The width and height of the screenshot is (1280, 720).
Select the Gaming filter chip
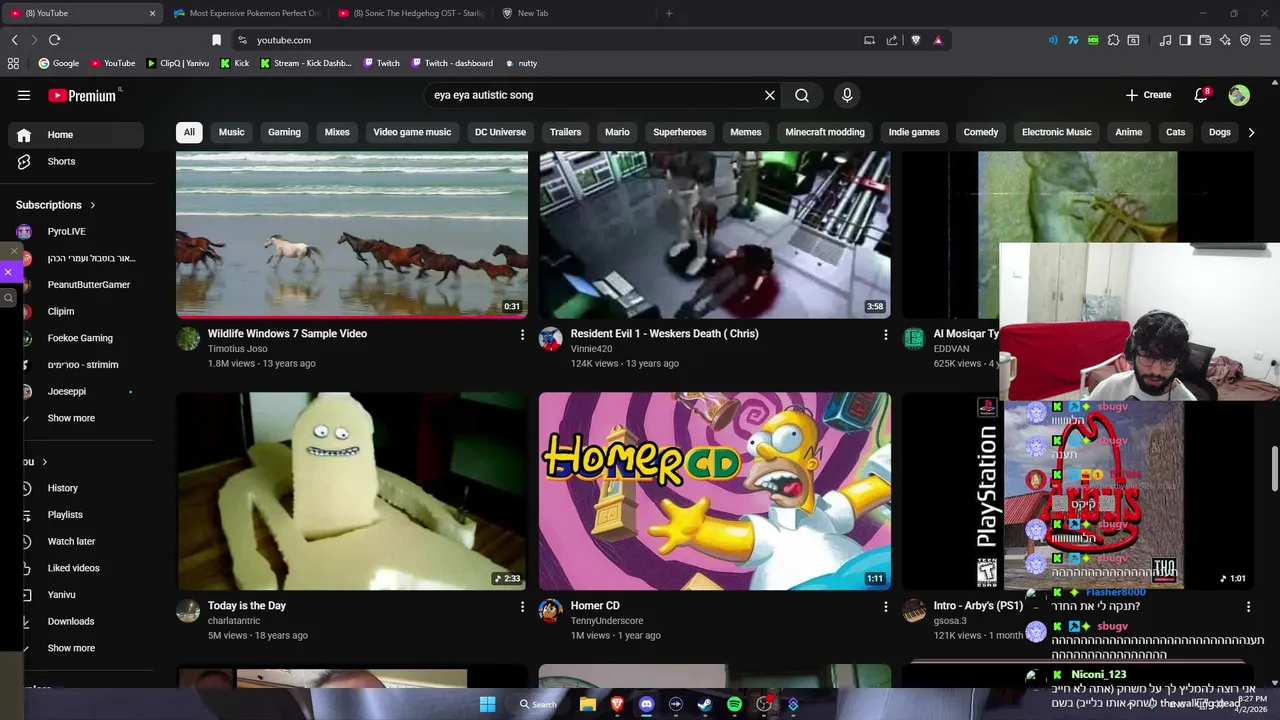tap(284, 132)
